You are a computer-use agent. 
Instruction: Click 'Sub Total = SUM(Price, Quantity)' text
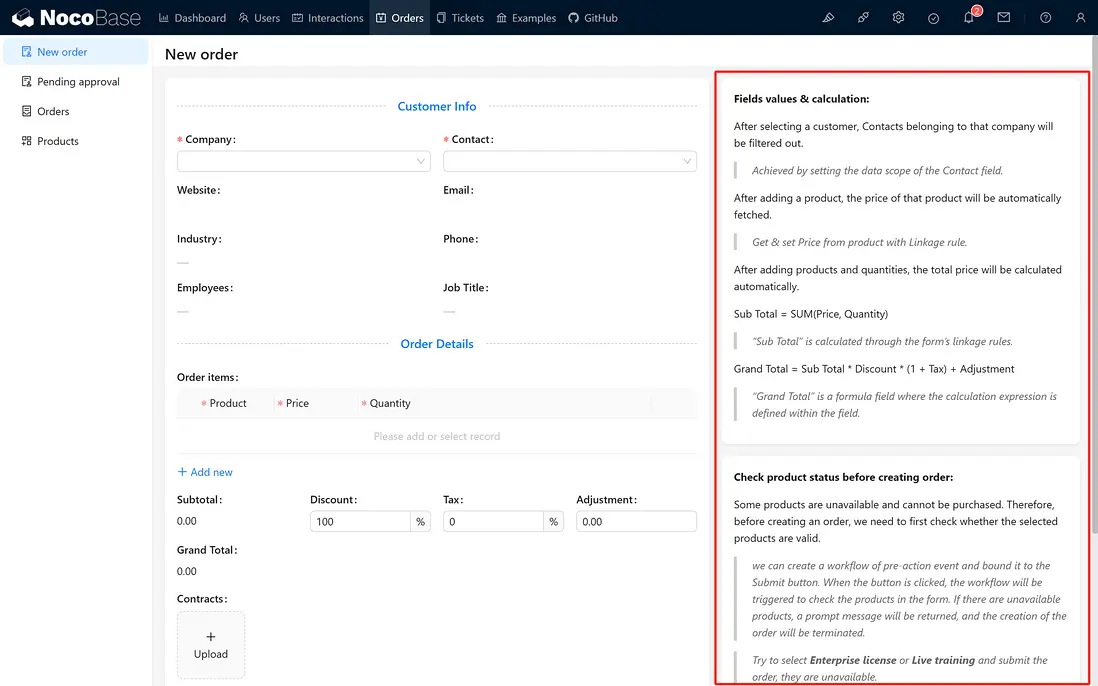click(811, 314)
